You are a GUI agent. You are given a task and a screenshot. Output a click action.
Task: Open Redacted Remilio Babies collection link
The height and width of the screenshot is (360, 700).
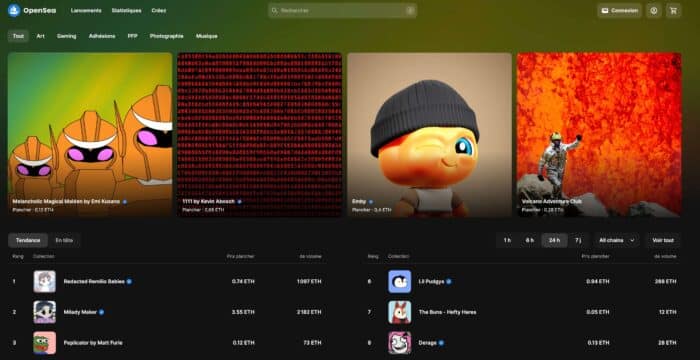coord(94,281)
